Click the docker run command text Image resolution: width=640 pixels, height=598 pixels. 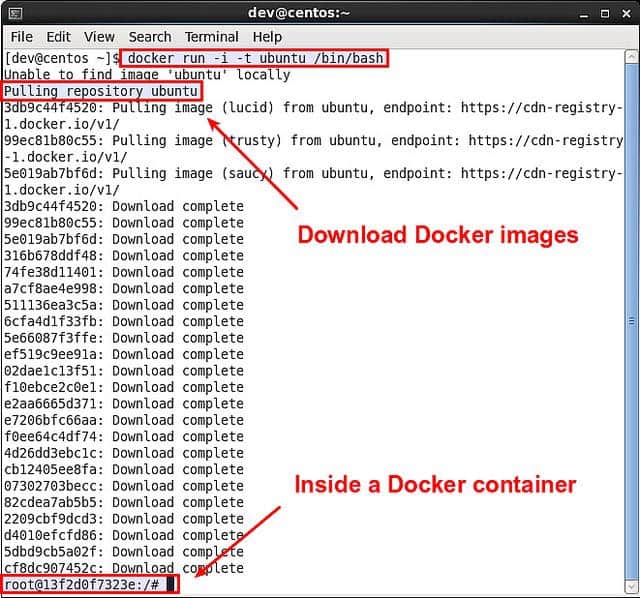[x=254, y=58]
